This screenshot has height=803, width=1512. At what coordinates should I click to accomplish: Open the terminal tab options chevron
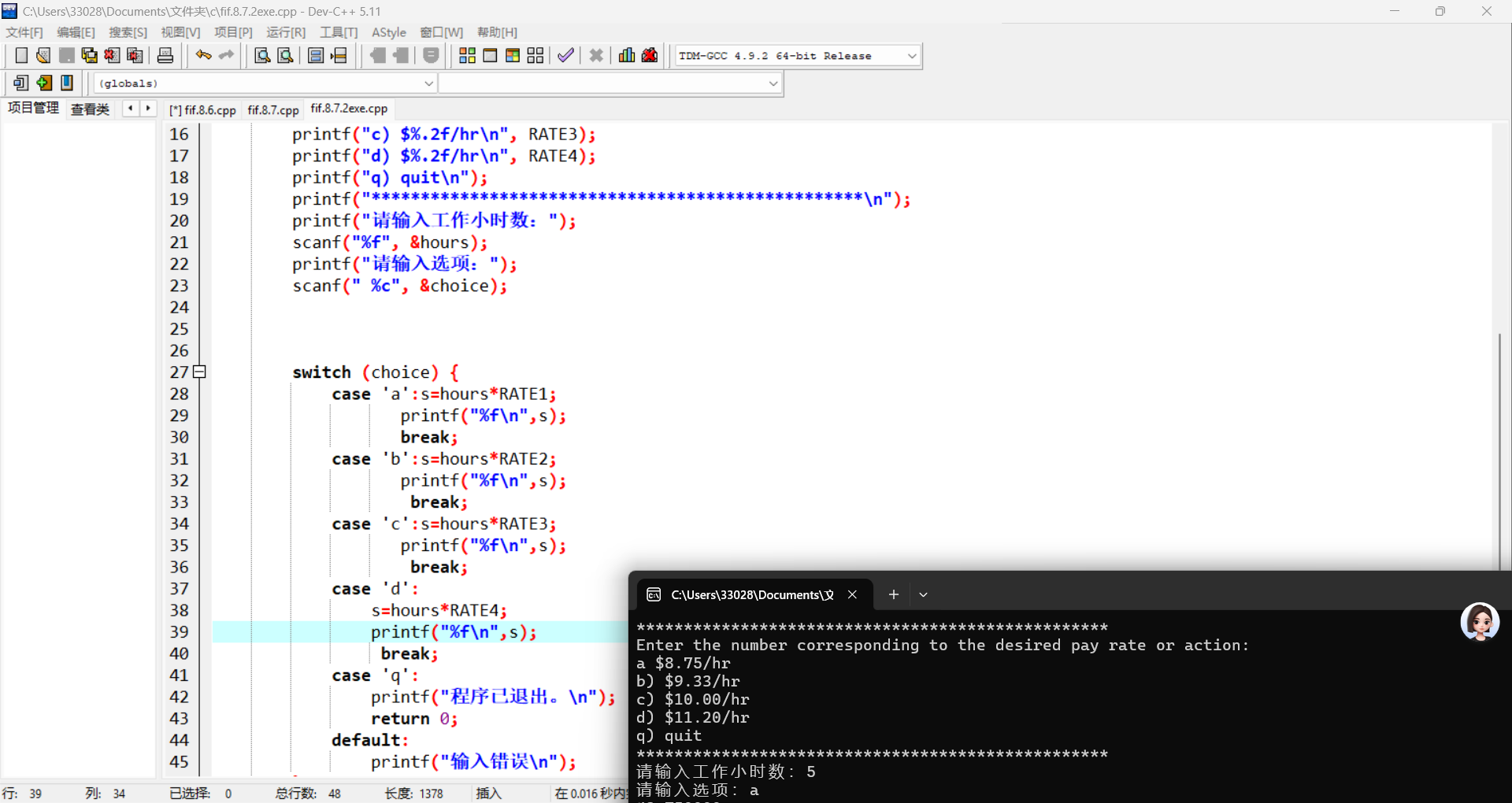pyautogui.click(x=923, y=594)
